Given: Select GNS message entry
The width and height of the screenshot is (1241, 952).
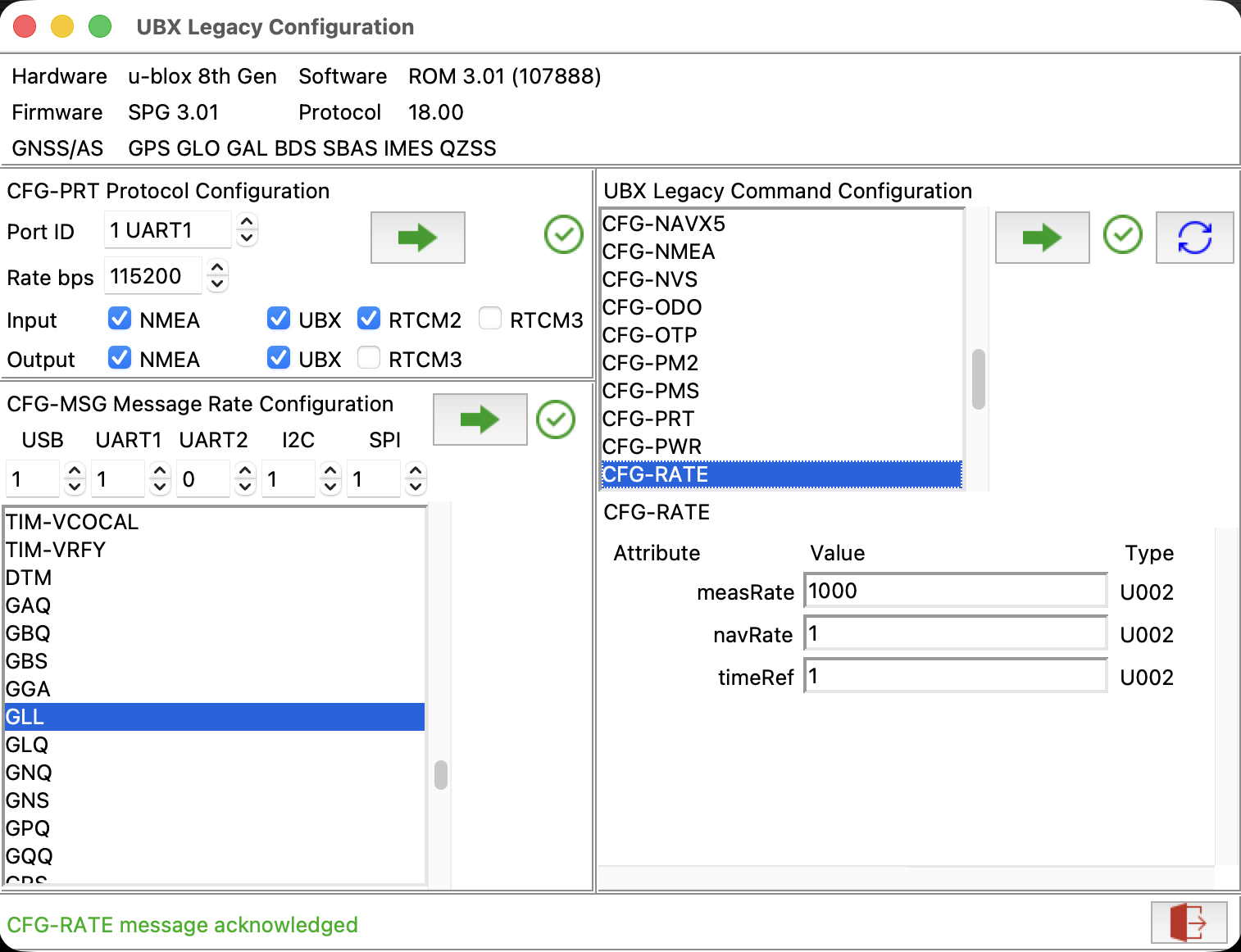Looking at the screenshot, I should tap(215, 800).
